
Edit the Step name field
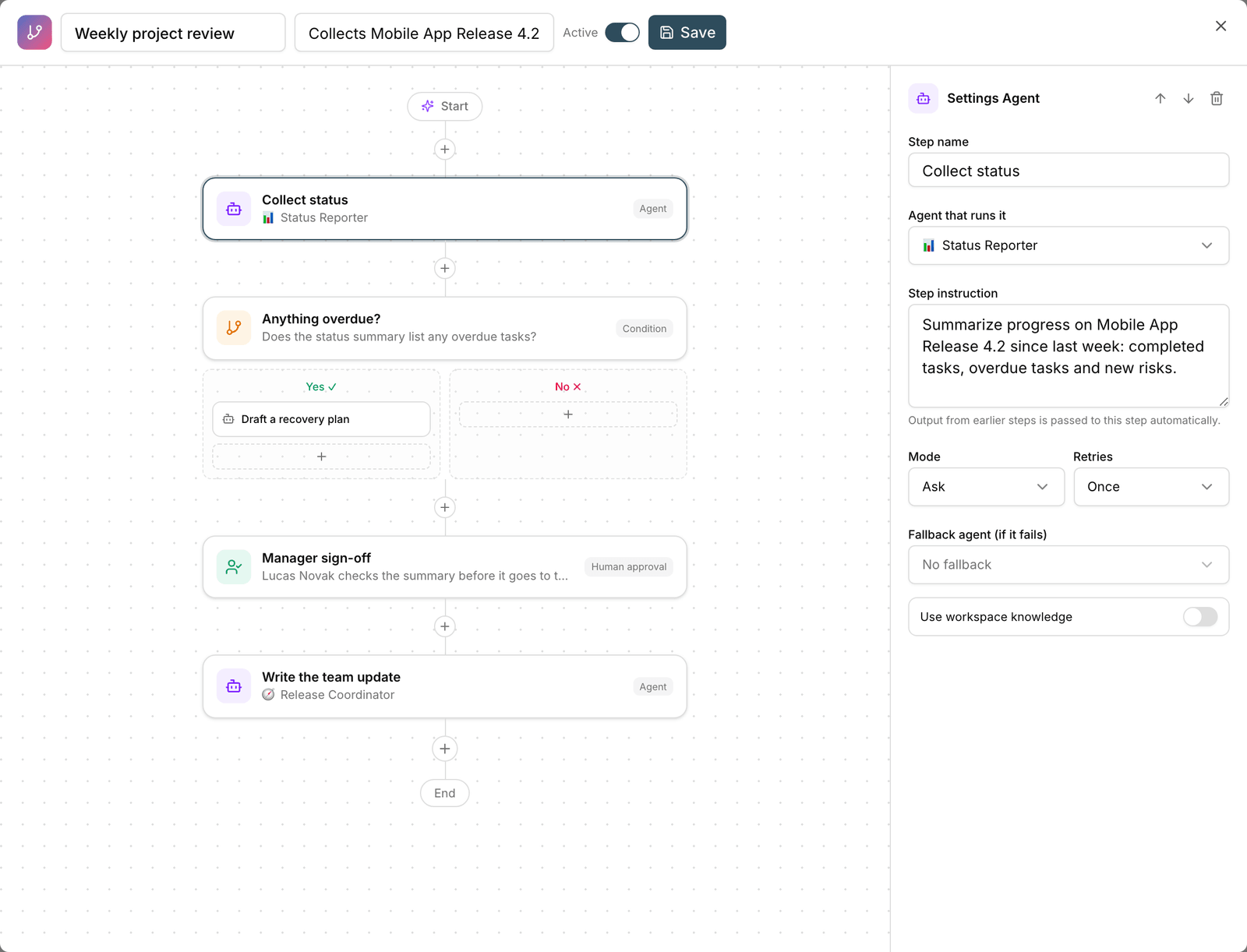coord(1069,171)
